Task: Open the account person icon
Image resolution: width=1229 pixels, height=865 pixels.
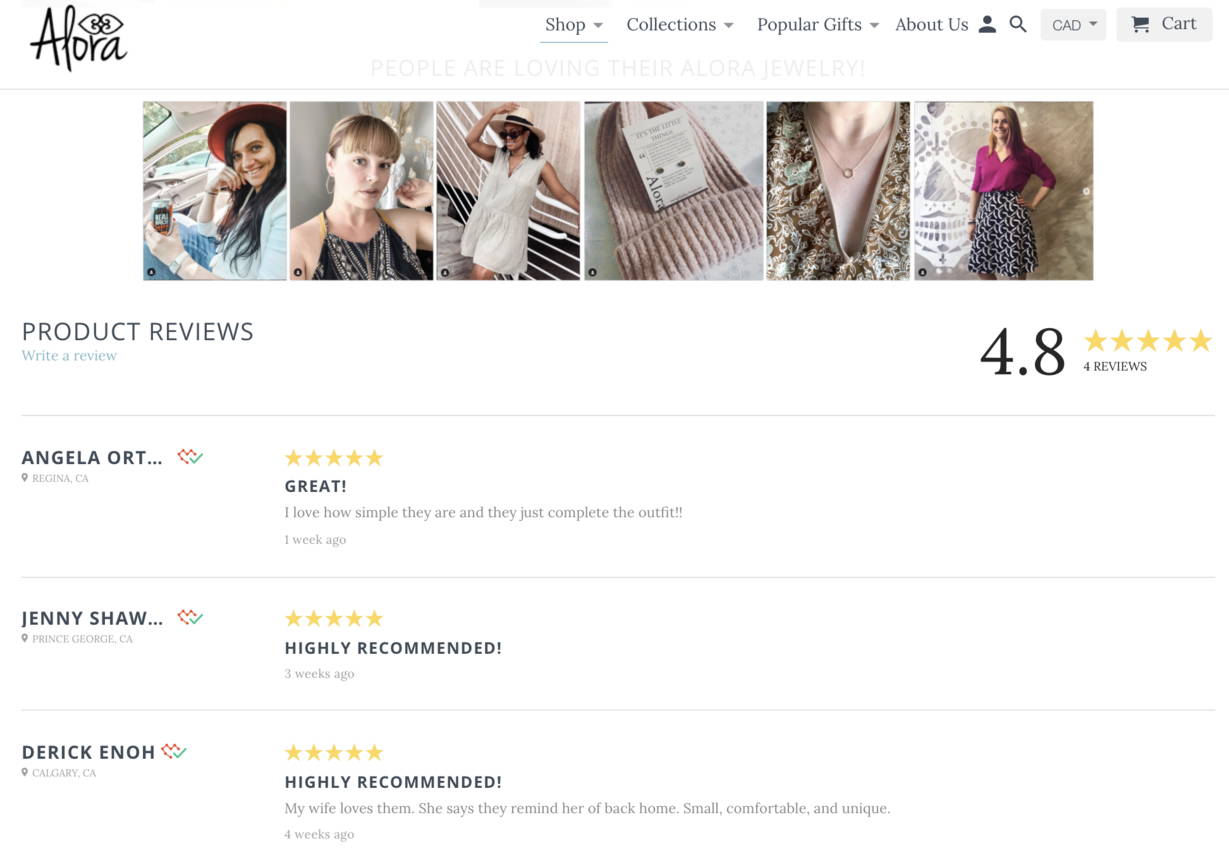Action: [987, 24]
